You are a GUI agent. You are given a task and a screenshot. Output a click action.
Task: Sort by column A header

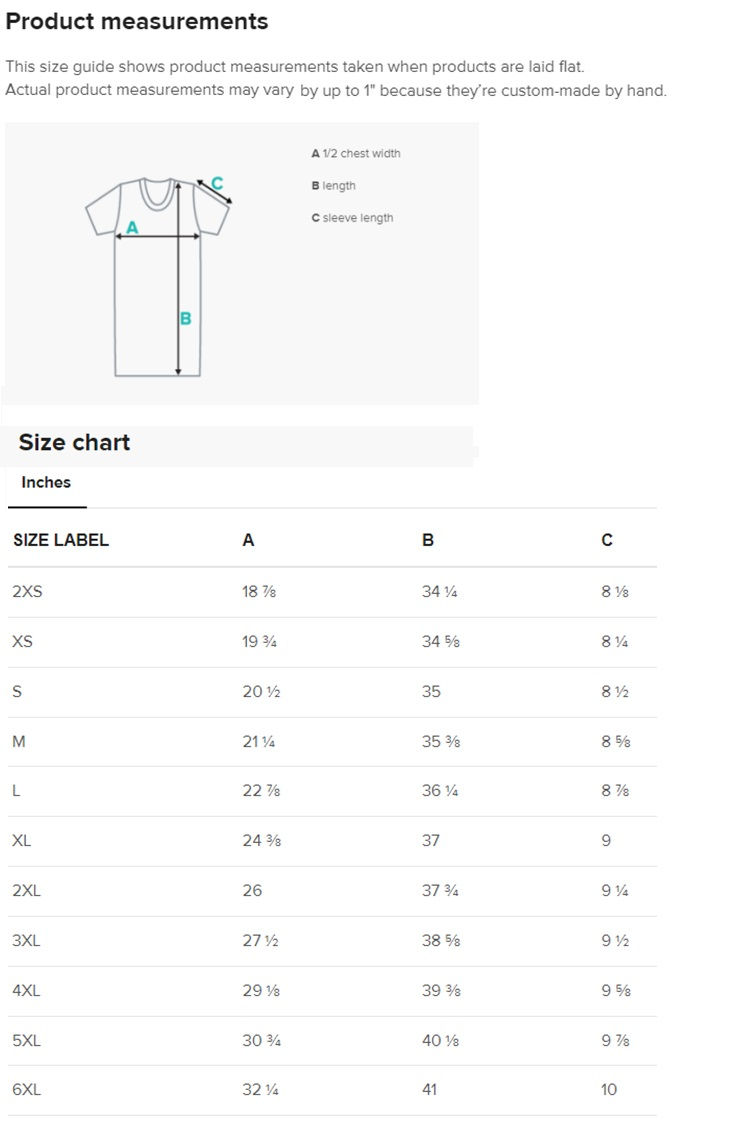click(247, 539)
